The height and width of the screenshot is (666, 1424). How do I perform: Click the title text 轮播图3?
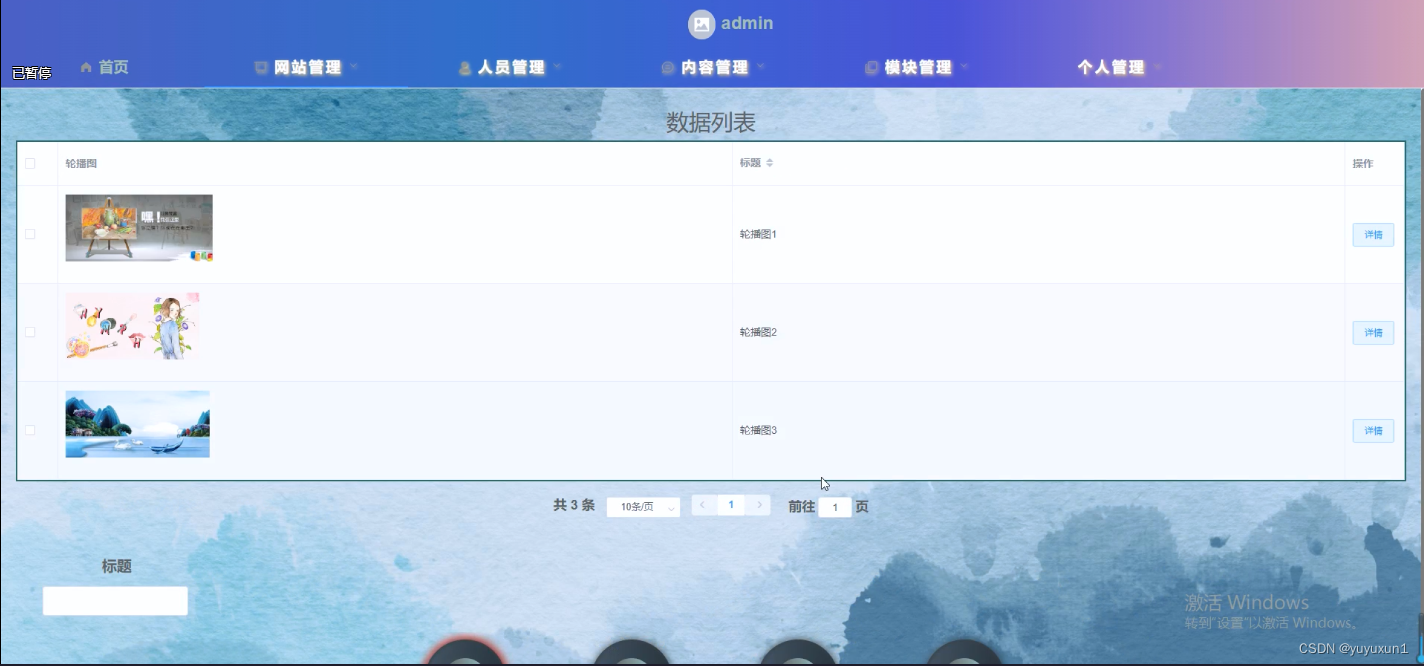pyautogui.click(x=758, y=430)
